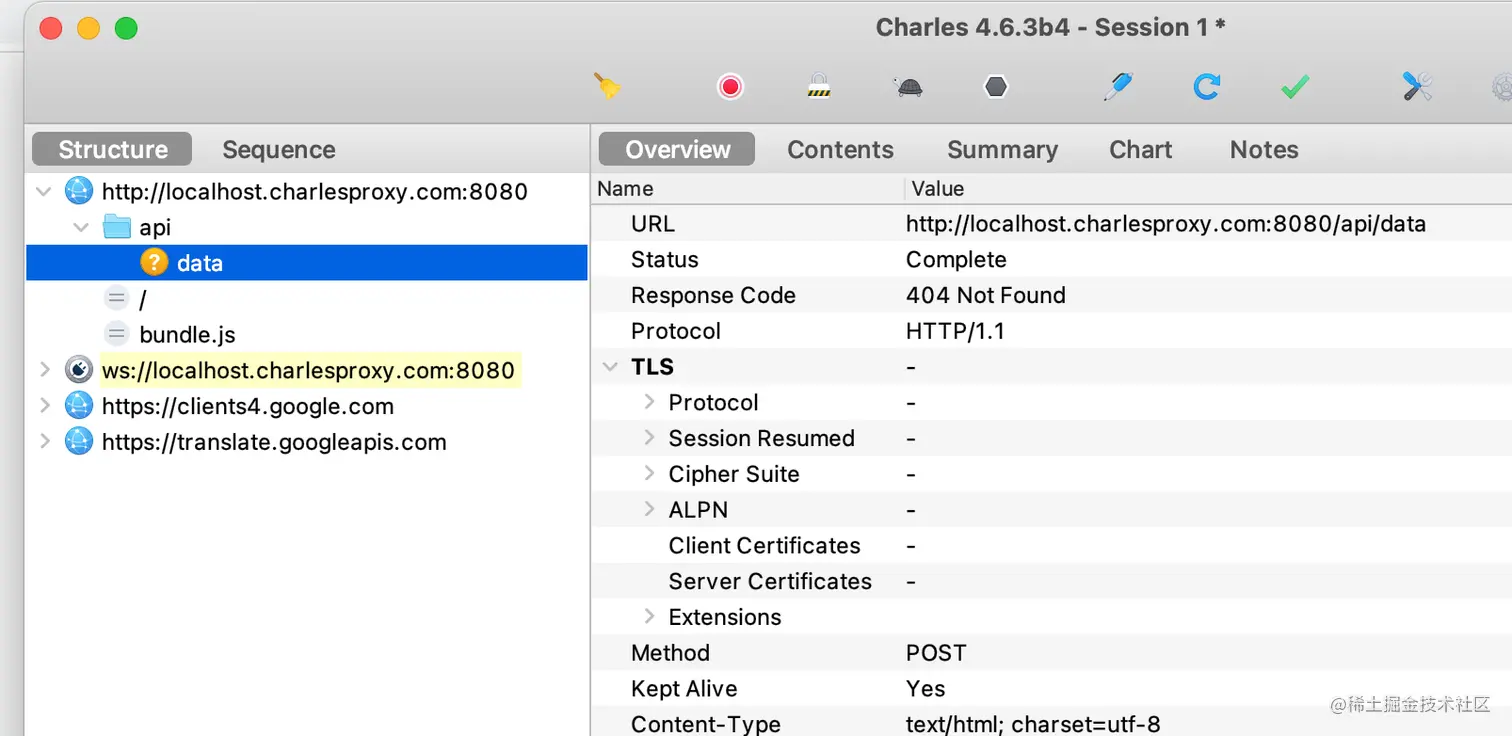This screenshot has height=736, width=1512.
Task: Click the websocket icon of ws://localhost.charlesproxy.com:8080
Action: click(79, 370)
